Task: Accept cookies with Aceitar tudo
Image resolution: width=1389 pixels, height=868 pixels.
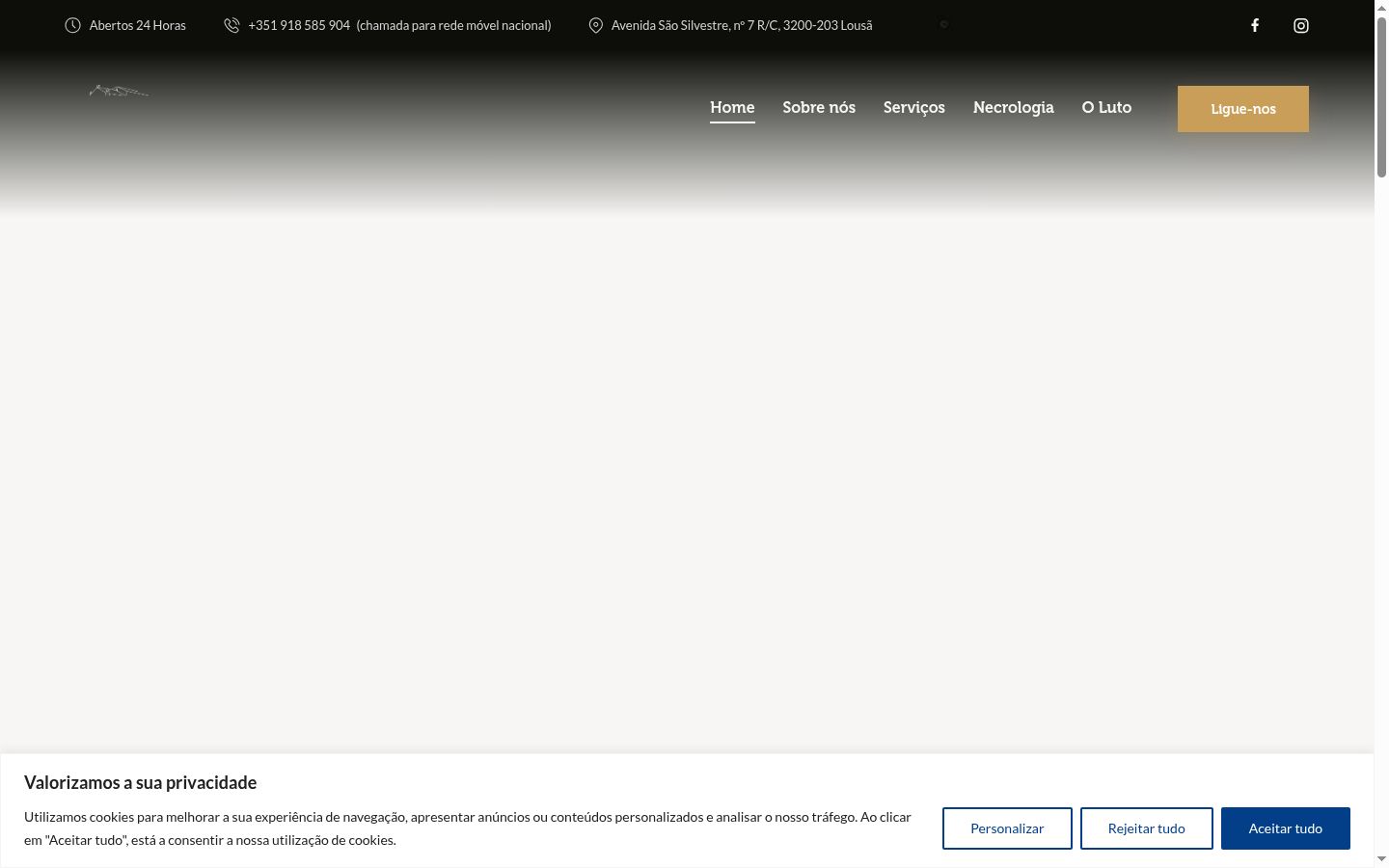Action: coord(1286,828)
